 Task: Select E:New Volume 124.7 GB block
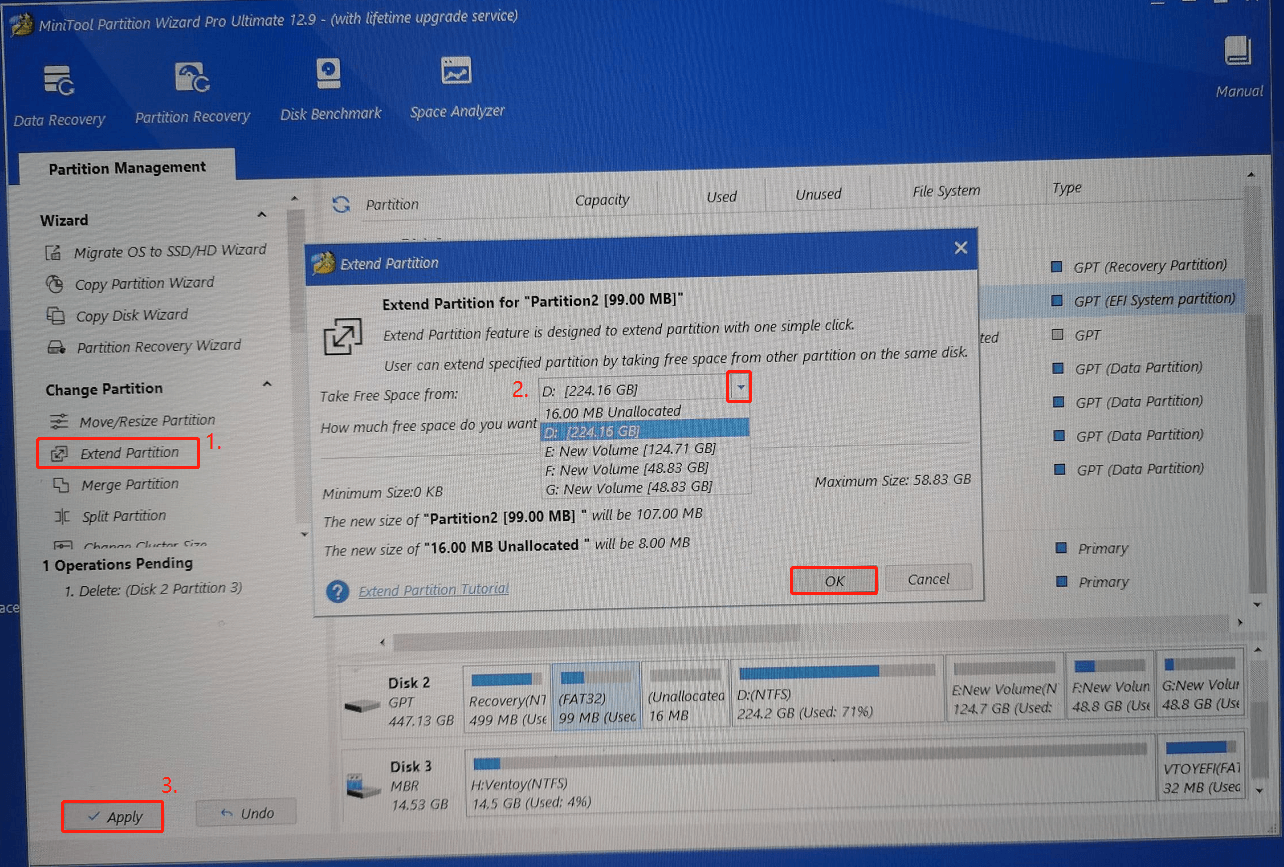[x=1005, y=688]
